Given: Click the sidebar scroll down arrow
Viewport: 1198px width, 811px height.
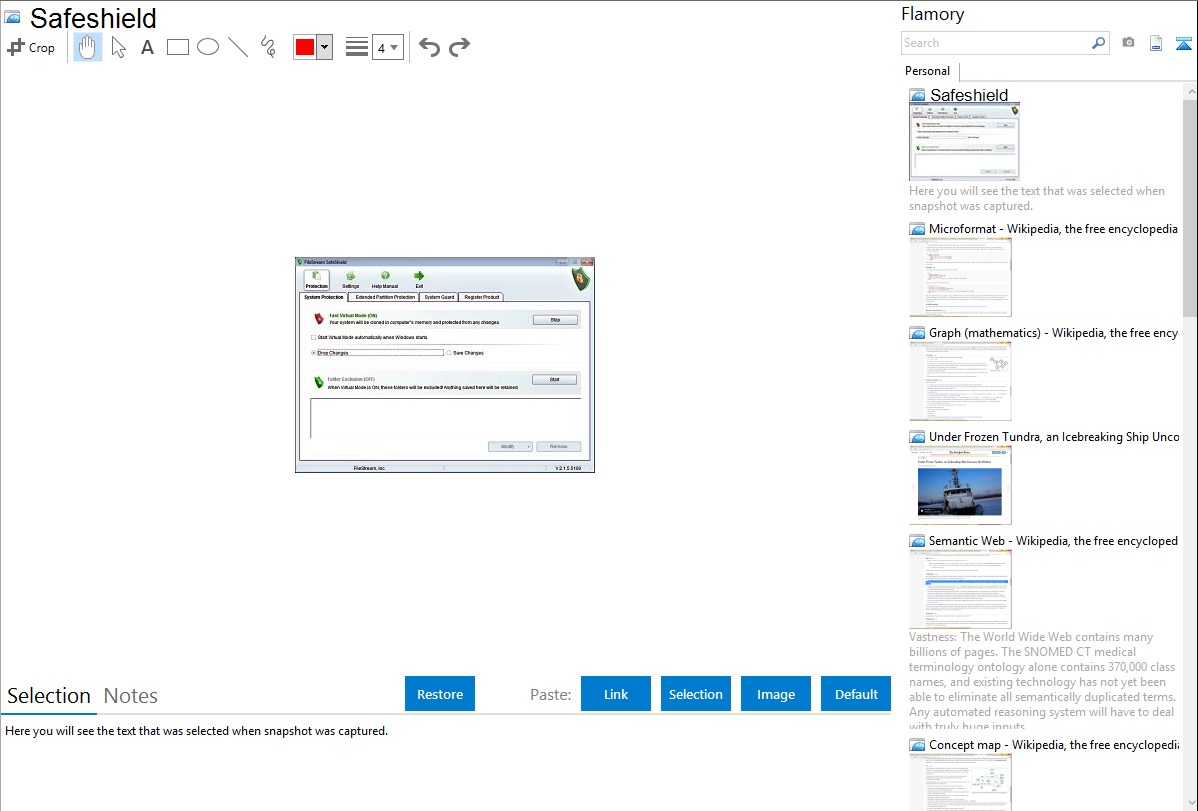Looking at the screenshot, I should (1190, 803).
